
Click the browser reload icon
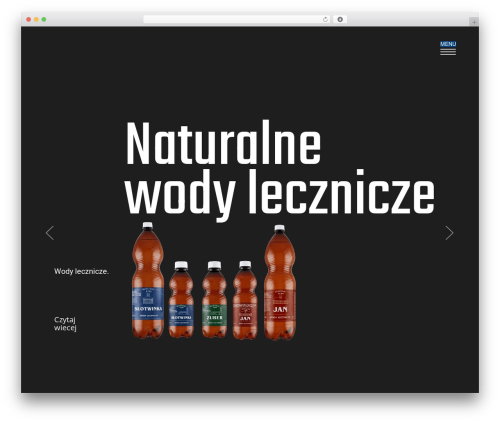pyautogui.click(x=325, y=20)
